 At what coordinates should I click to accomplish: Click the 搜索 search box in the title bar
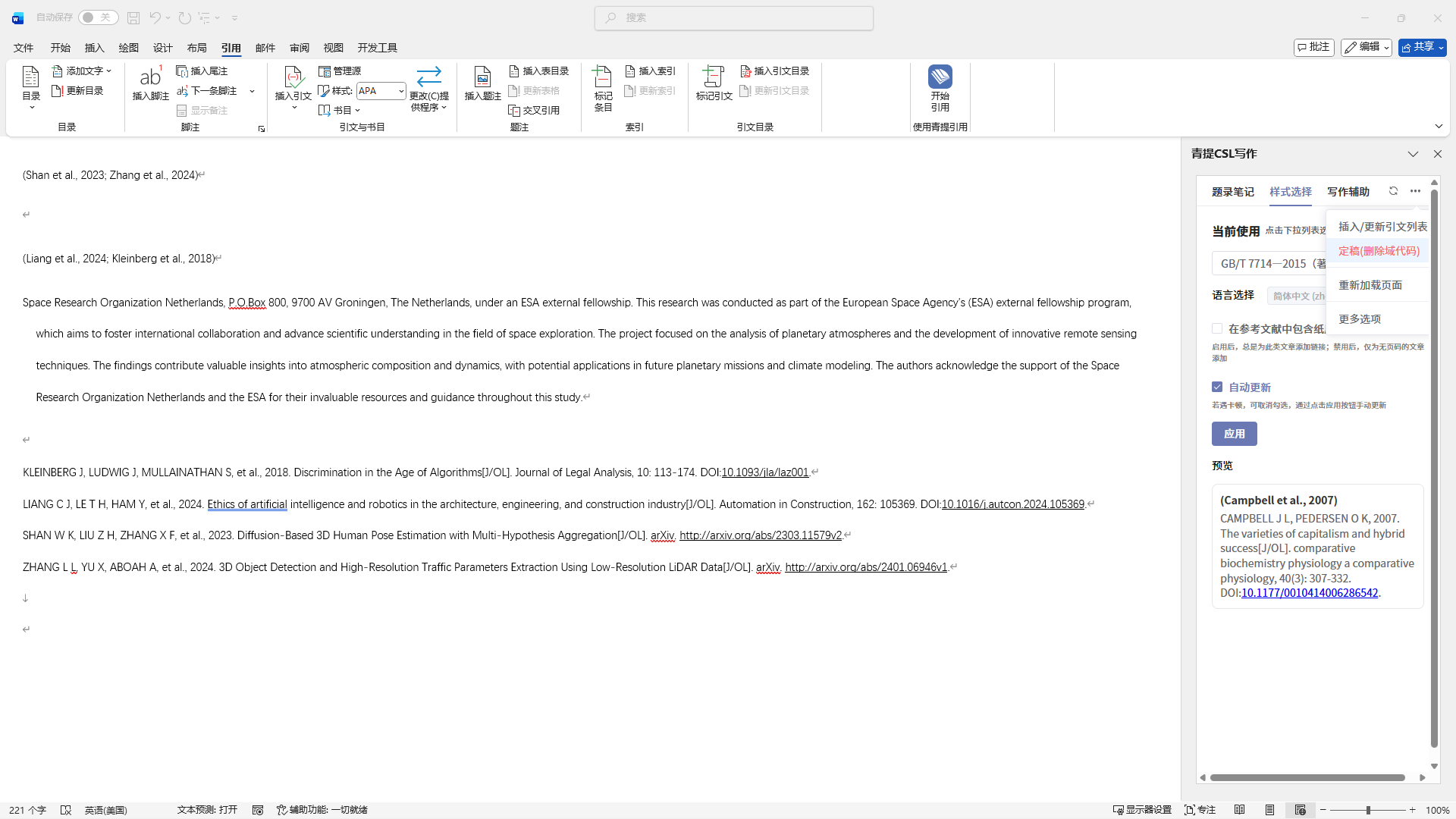[733, 17]
